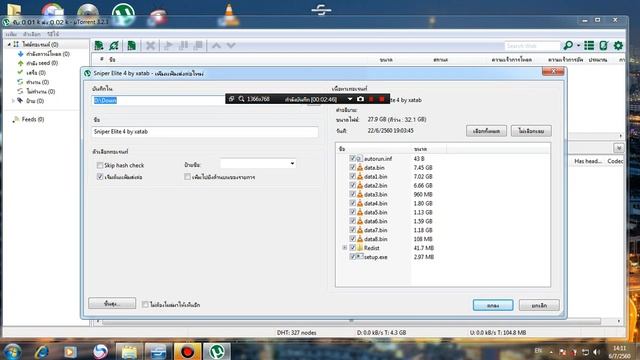
Task: Uncheck the Redist folder checkbox
Action: 352,248
